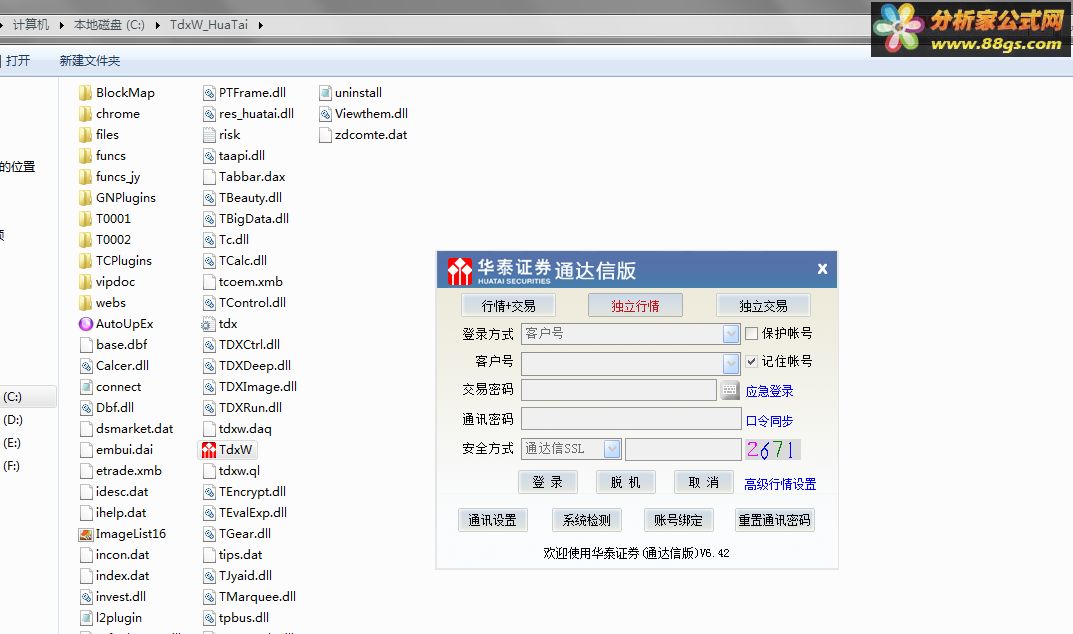1073x634 pixels.
Task: Click the TDXImage.dll file icon
Action: point(209,387)
